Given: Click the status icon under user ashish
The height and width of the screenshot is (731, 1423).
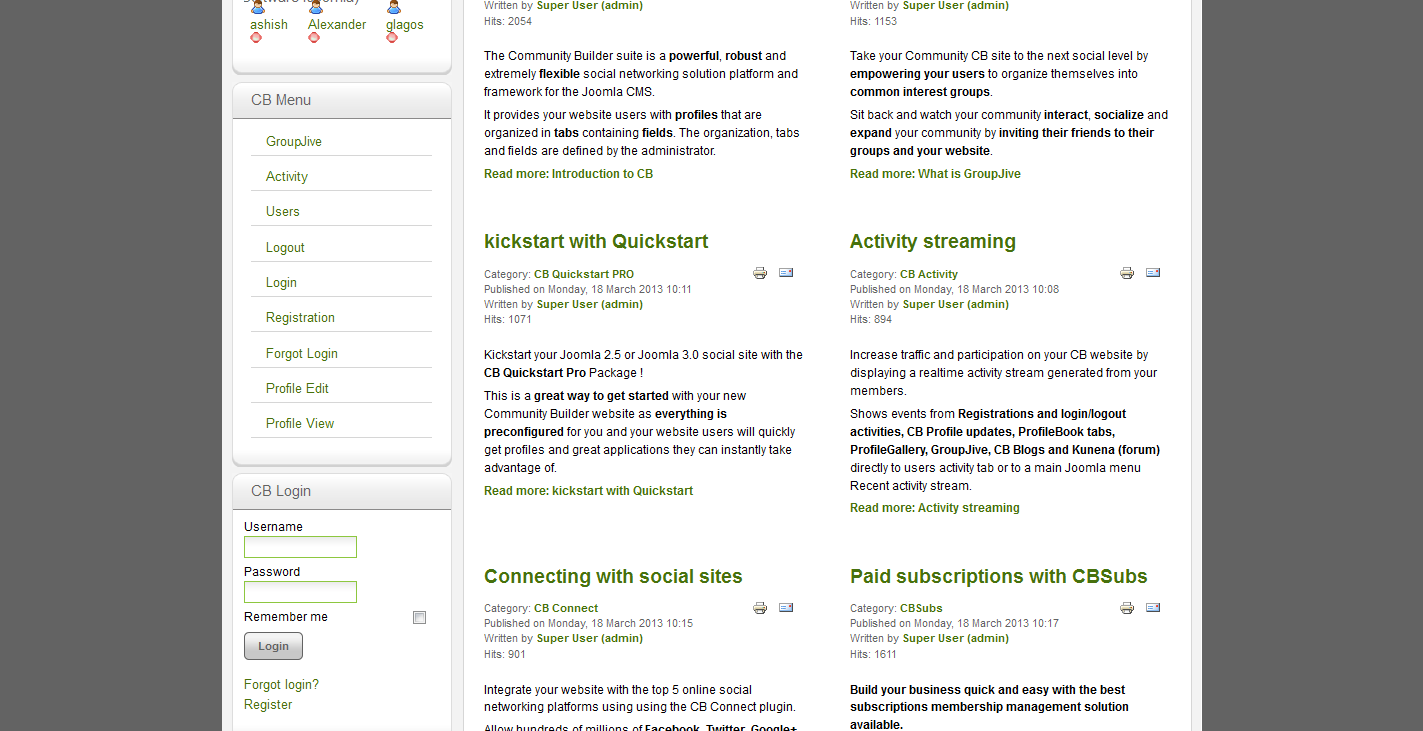Looking at the screenshot, I should (256, 38).
